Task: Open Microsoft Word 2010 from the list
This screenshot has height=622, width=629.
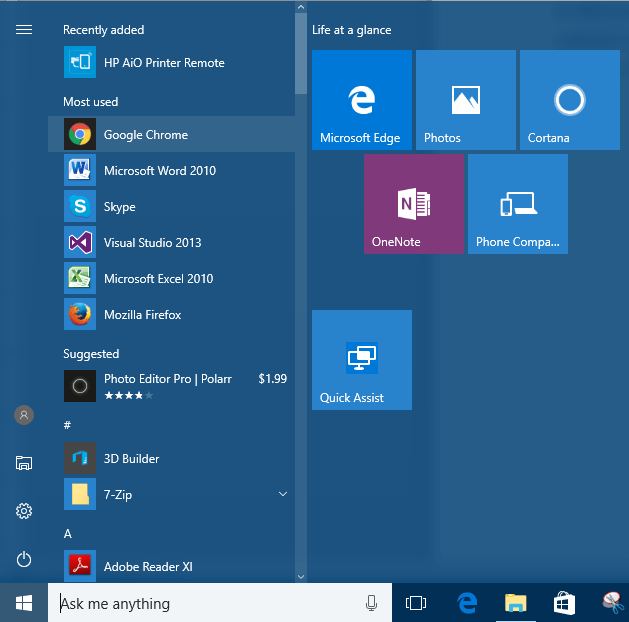Action: (160, 171)
